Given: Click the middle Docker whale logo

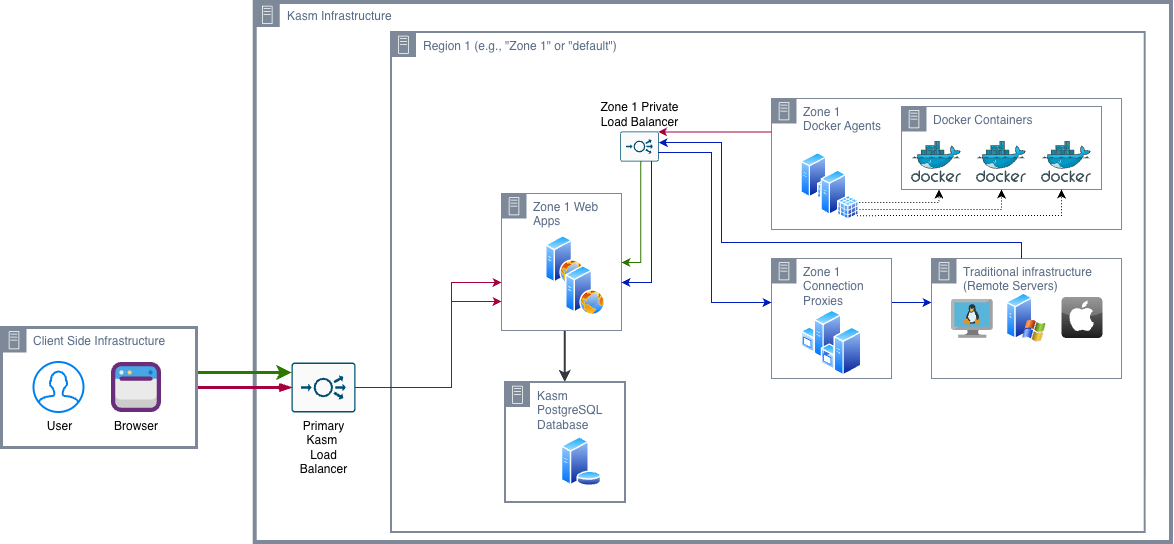Looking at the screenshot, I should (1000, 162).
